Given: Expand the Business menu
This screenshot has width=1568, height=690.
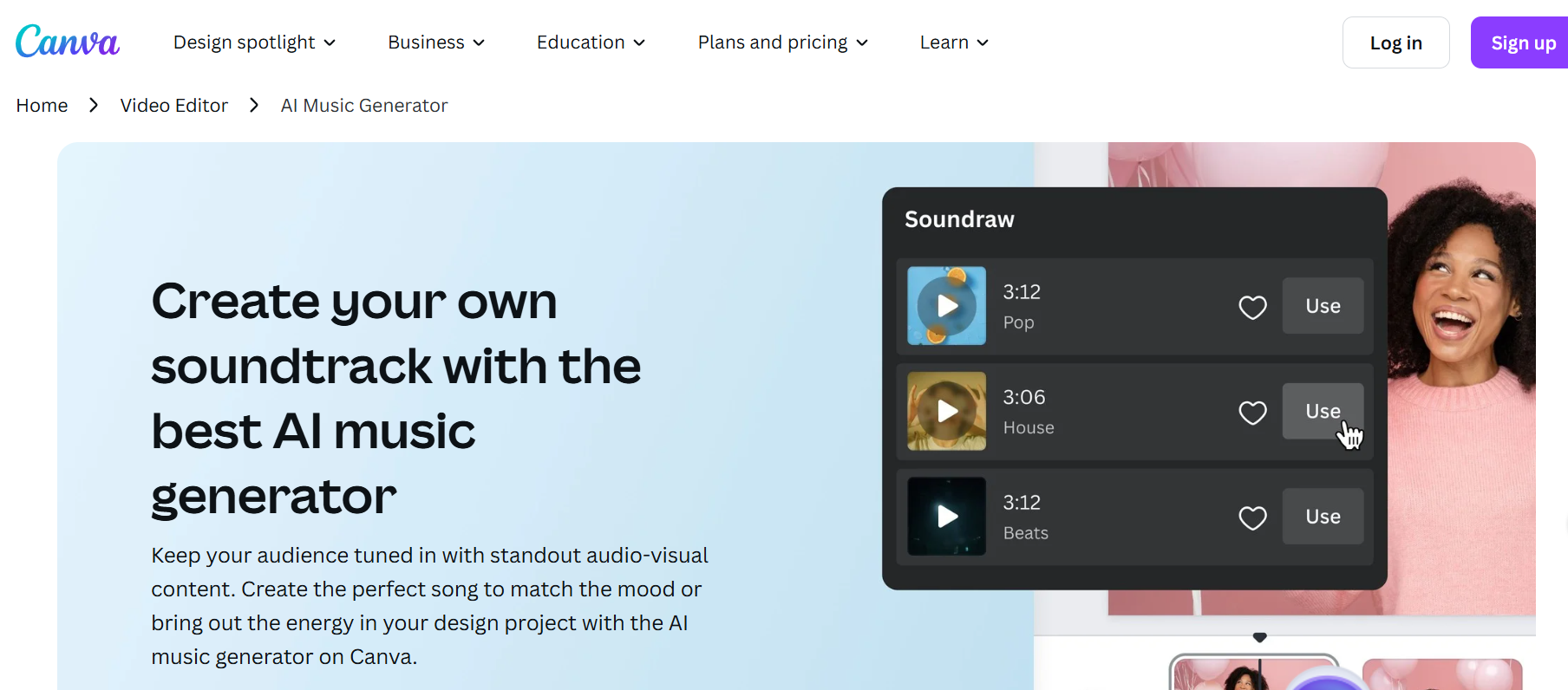Looking at the screenshot, I should pos(436,42).
